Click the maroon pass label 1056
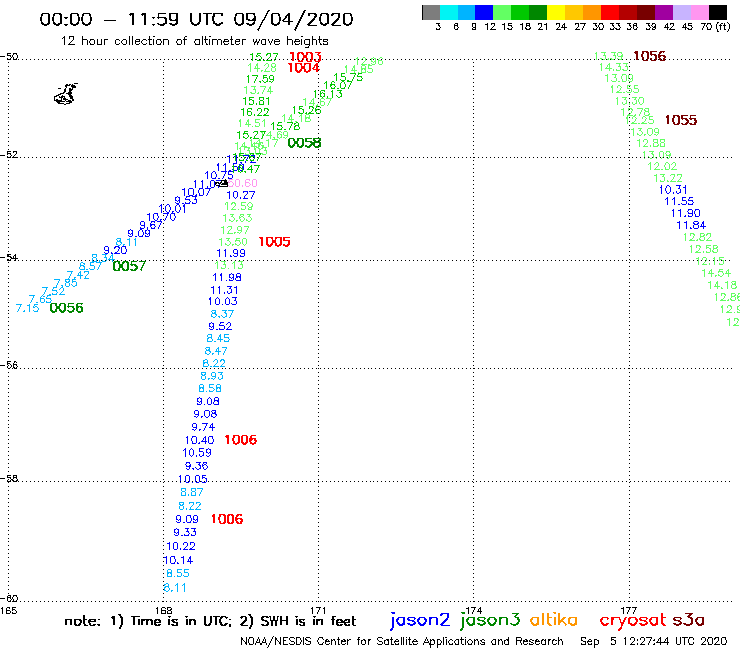The image size is (740, 650). tap(649, 56)
